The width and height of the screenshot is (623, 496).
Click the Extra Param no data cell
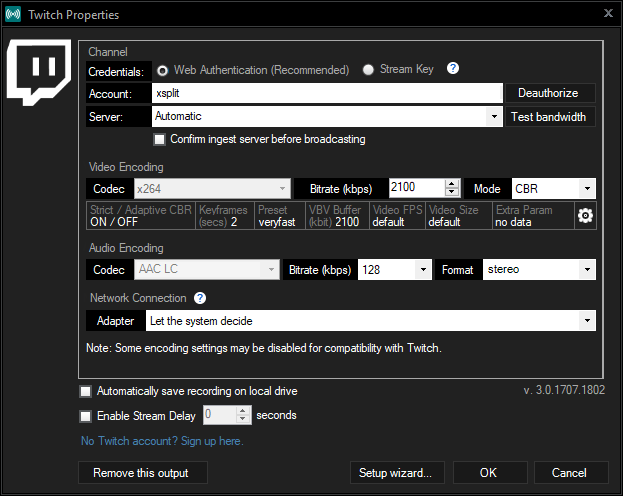tap(533, 216)
